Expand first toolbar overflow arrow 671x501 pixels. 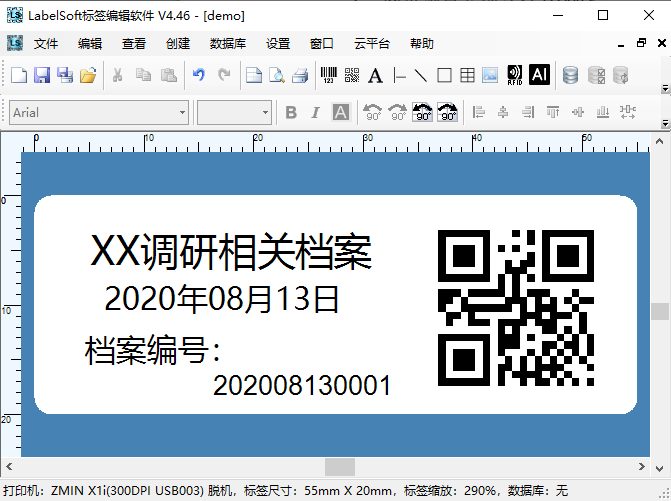point(665,89)
